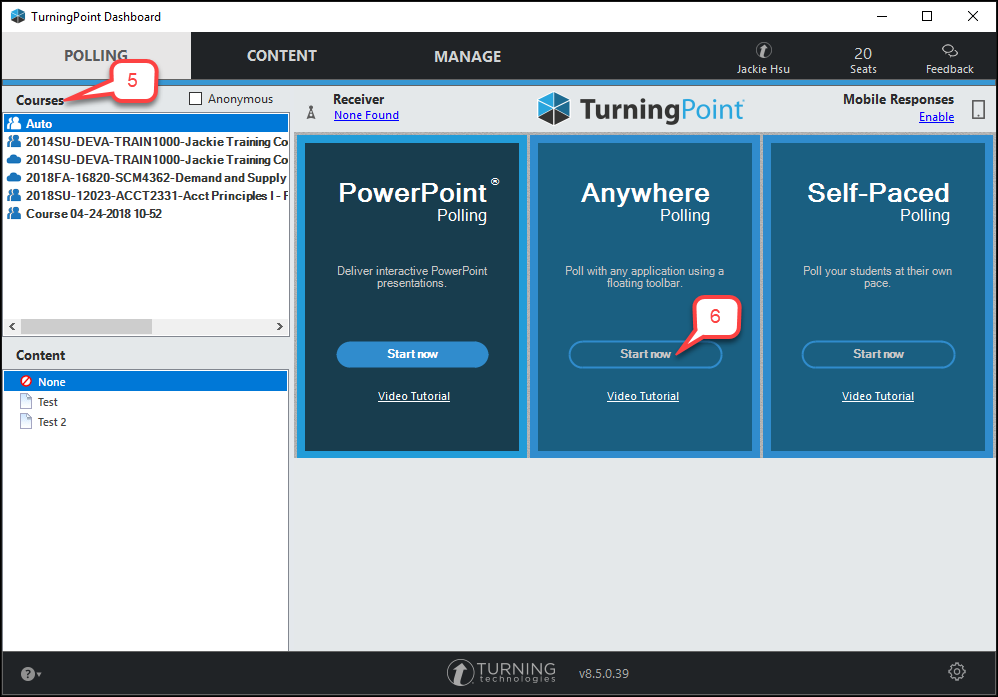Screen dimensions: 998x697
Task: Click people icon beside Course 04-24-2018
Action: coord(13,213)
